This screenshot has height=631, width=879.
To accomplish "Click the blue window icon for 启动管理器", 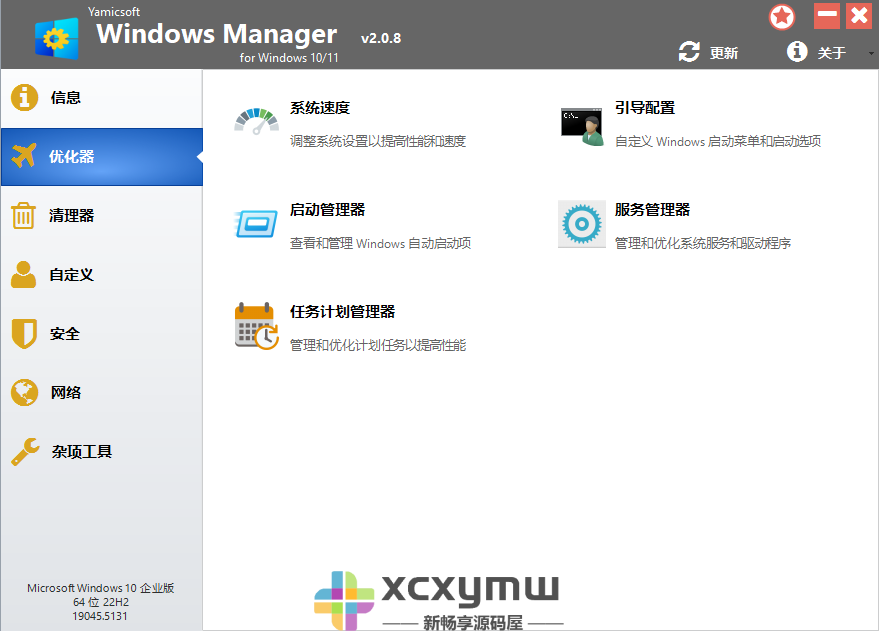I will pyautogui.click(x=256, y=224).
